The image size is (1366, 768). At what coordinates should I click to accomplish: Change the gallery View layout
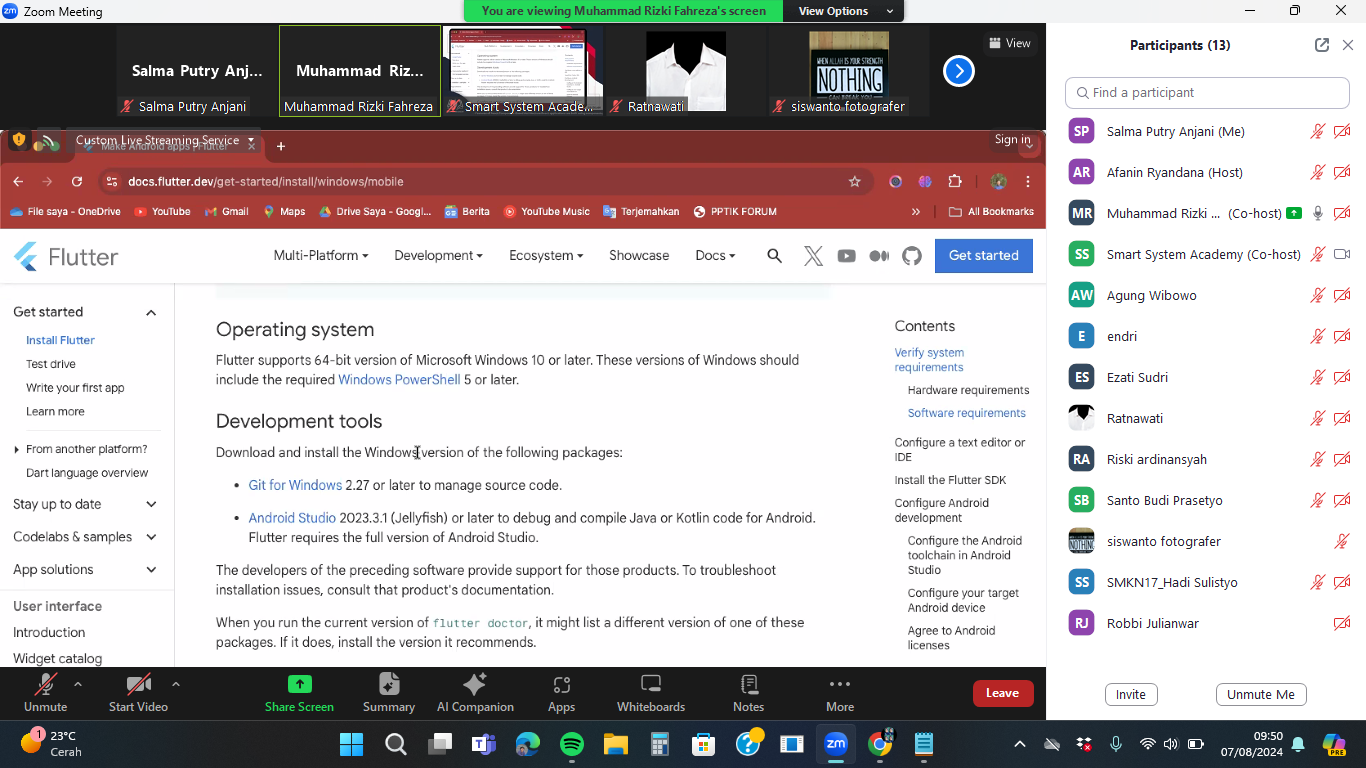[x=1009, y=43]
